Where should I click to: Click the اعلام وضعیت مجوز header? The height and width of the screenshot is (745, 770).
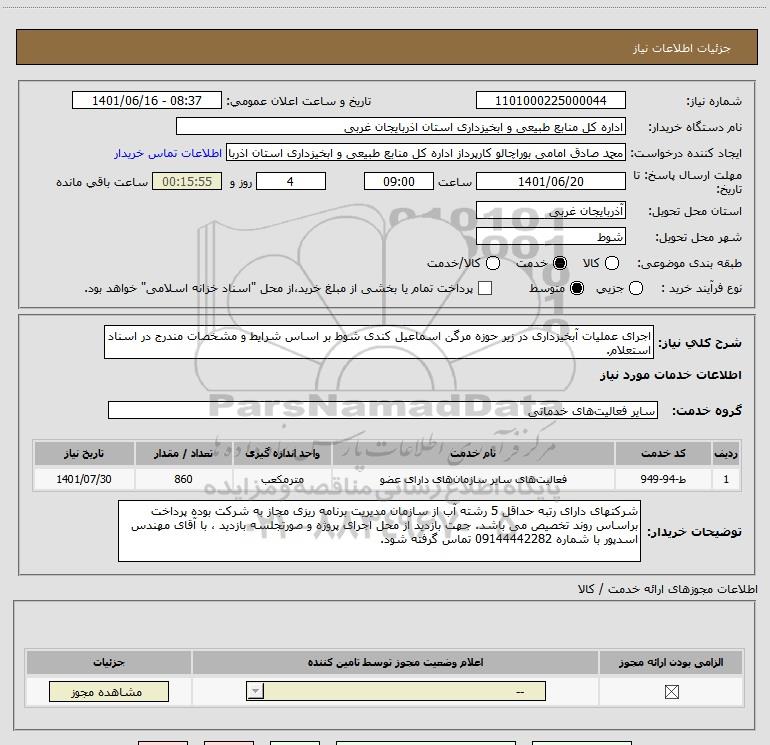click(x=395, y=662)
